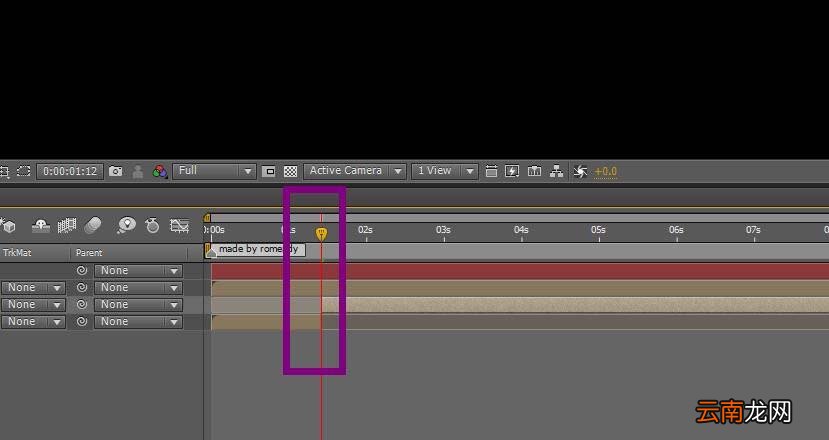Click parent pick whip of second layer row
Viewport: 829px width, 440px height.
[x=81, y=287]
